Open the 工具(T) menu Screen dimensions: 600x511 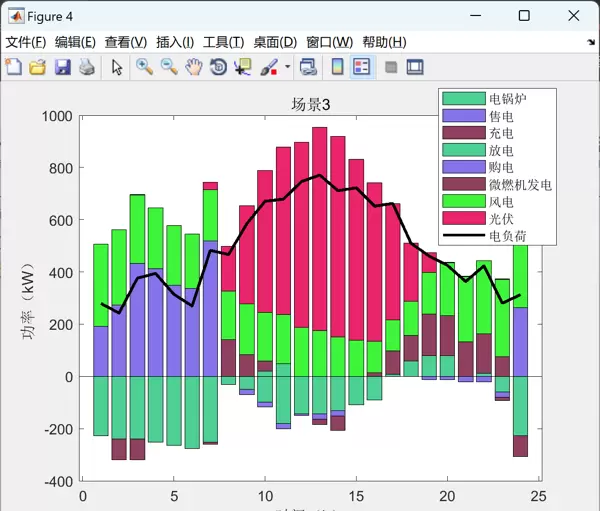[223, 42]
